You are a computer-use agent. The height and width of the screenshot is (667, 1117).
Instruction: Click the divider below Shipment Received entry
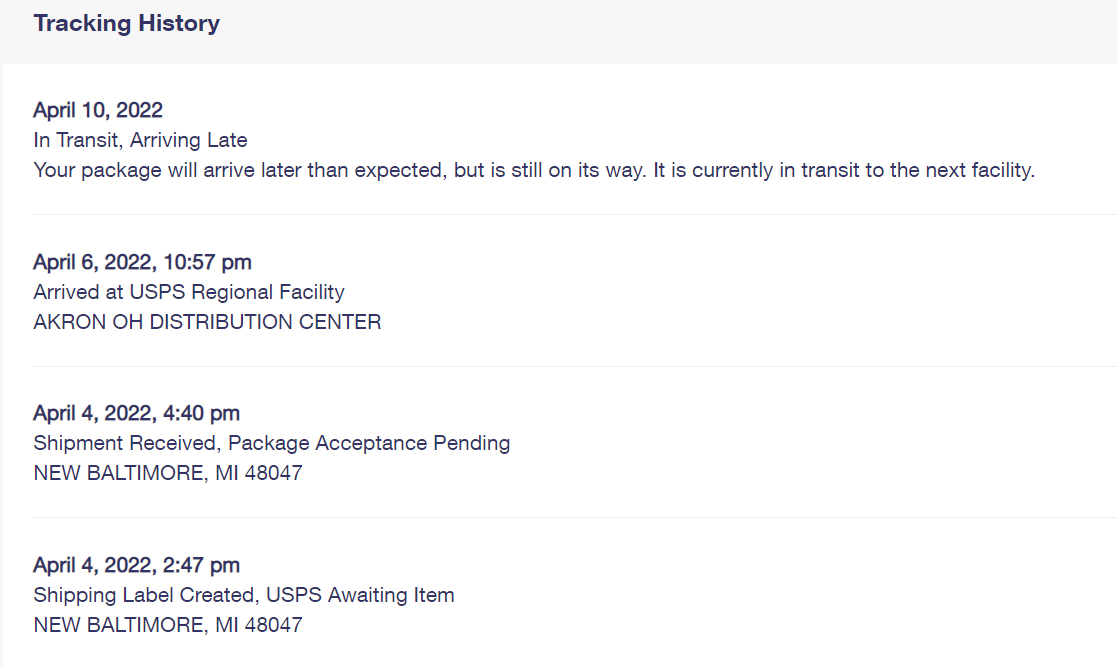(x=574, y=517)
